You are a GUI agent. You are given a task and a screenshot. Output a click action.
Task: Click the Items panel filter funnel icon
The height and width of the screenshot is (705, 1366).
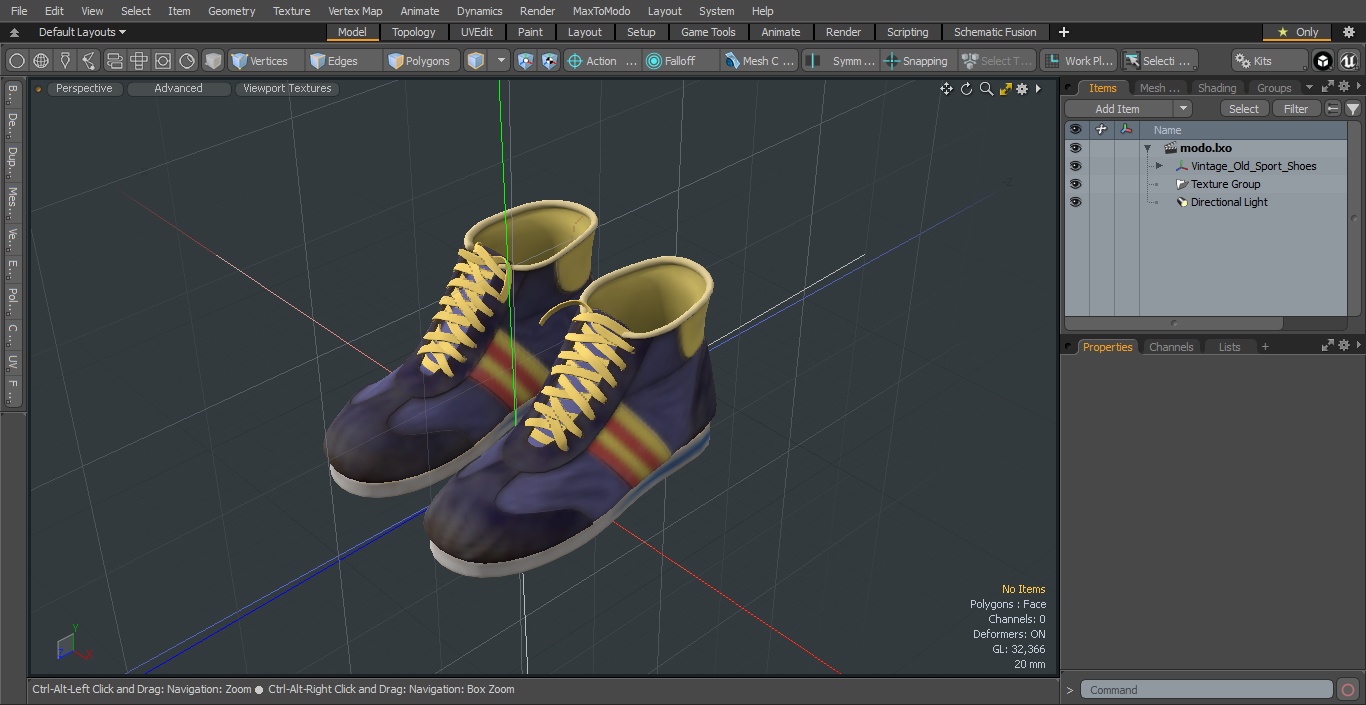click(x=1353, y=109)
